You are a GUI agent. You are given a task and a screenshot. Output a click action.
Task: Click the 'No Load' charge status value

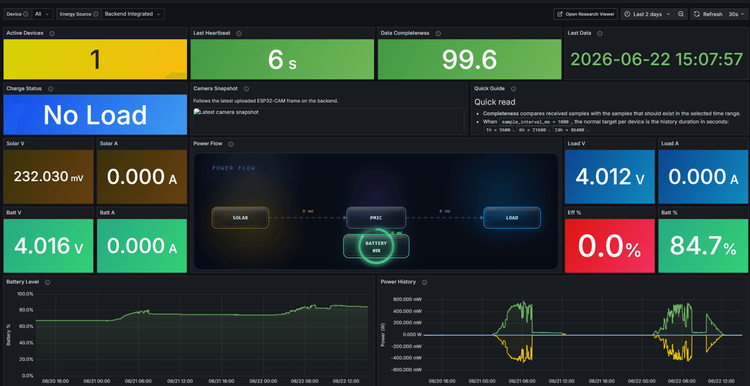tap(95, 115)
